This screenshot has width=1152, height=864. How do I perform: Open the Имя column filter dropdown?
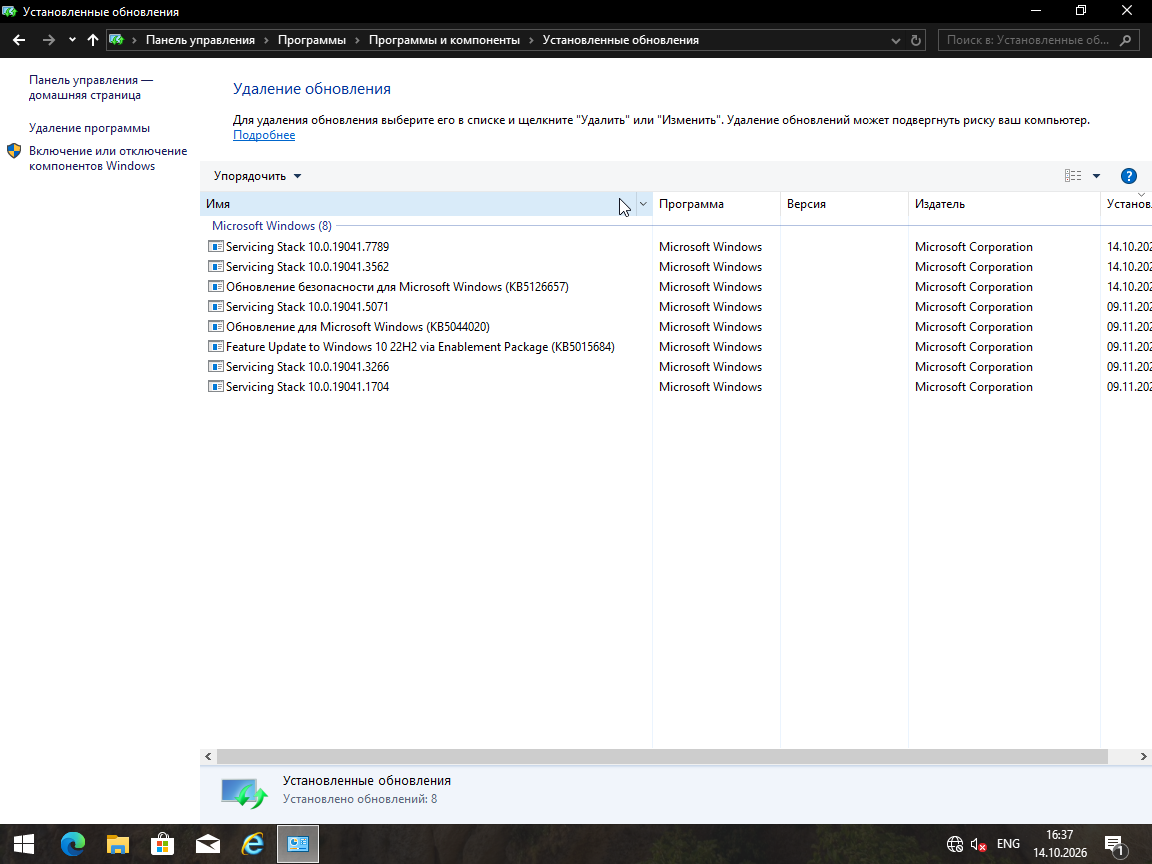(643, 204)
